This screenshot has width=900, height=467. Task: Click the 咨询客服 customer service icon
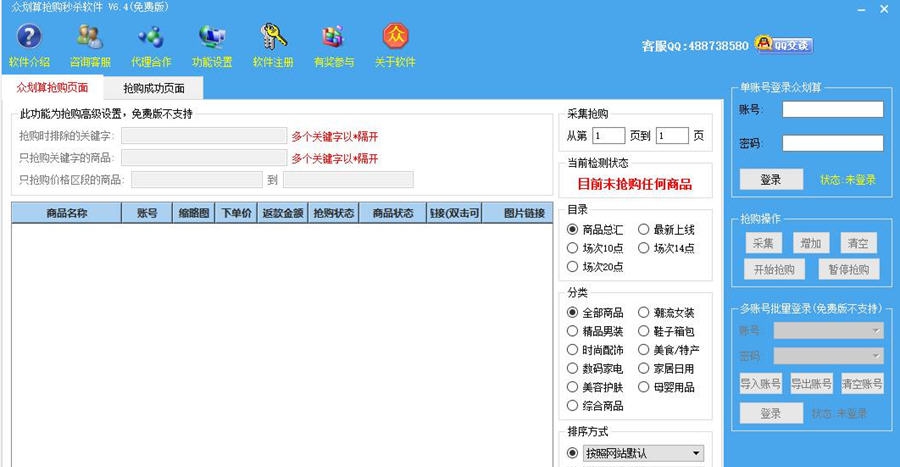[x=90, y=37]
